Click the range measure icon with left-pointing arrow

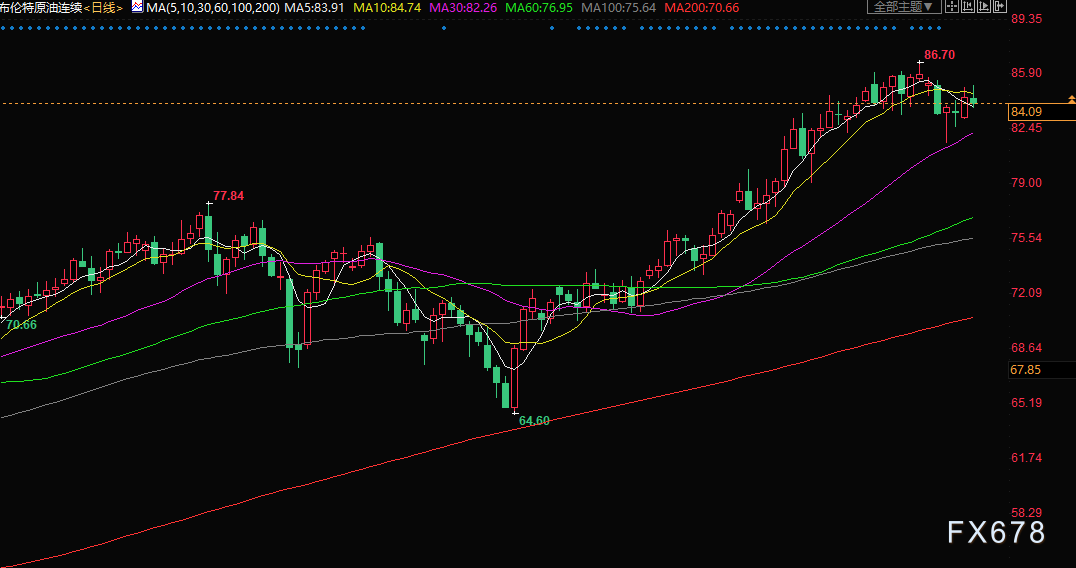pyautogui.click(x=968, y=6)
